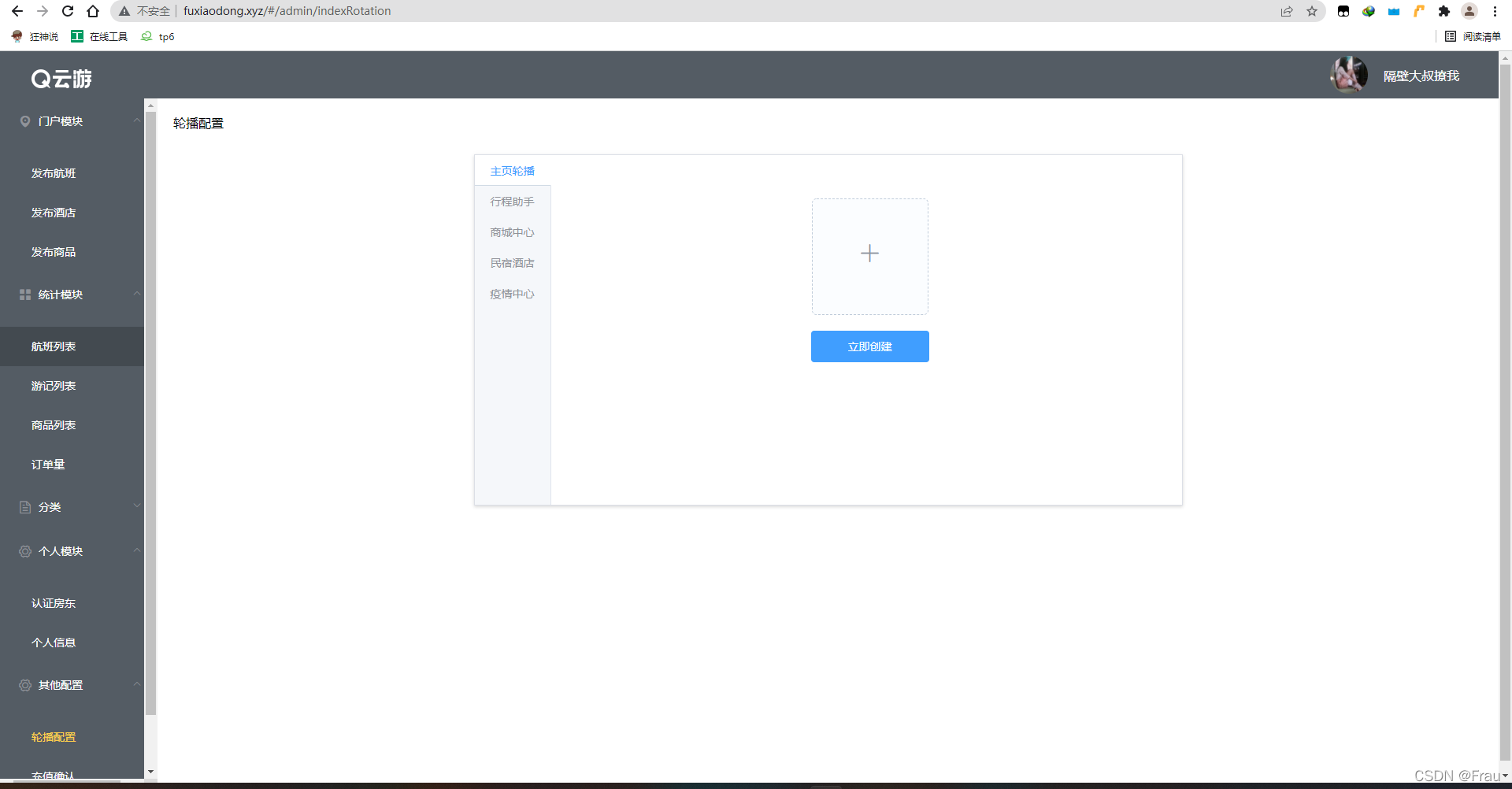Open the extensions puzzle icon

[1444, 11]
